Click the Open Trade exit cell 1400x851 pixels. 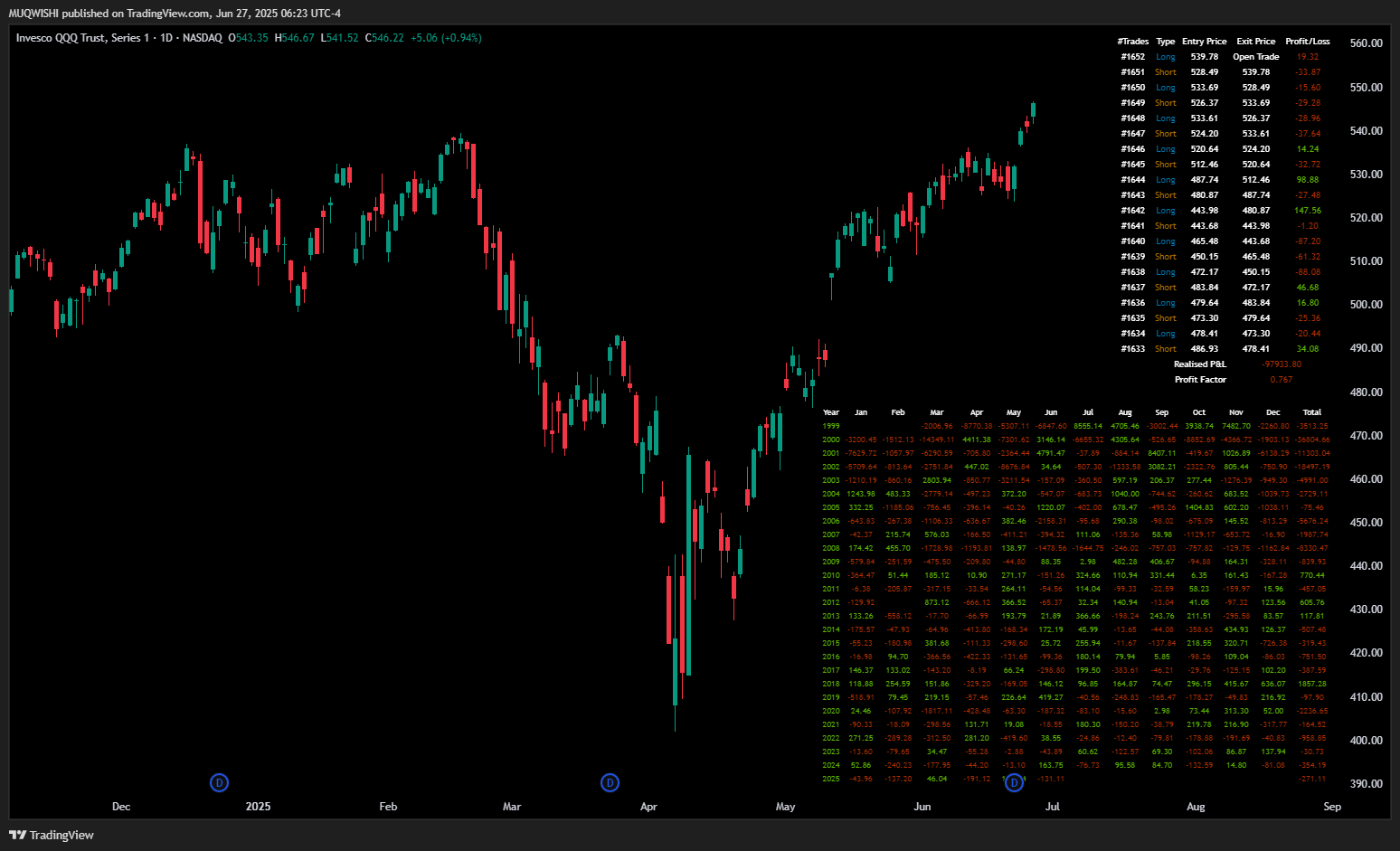(x=1256, y=57)
